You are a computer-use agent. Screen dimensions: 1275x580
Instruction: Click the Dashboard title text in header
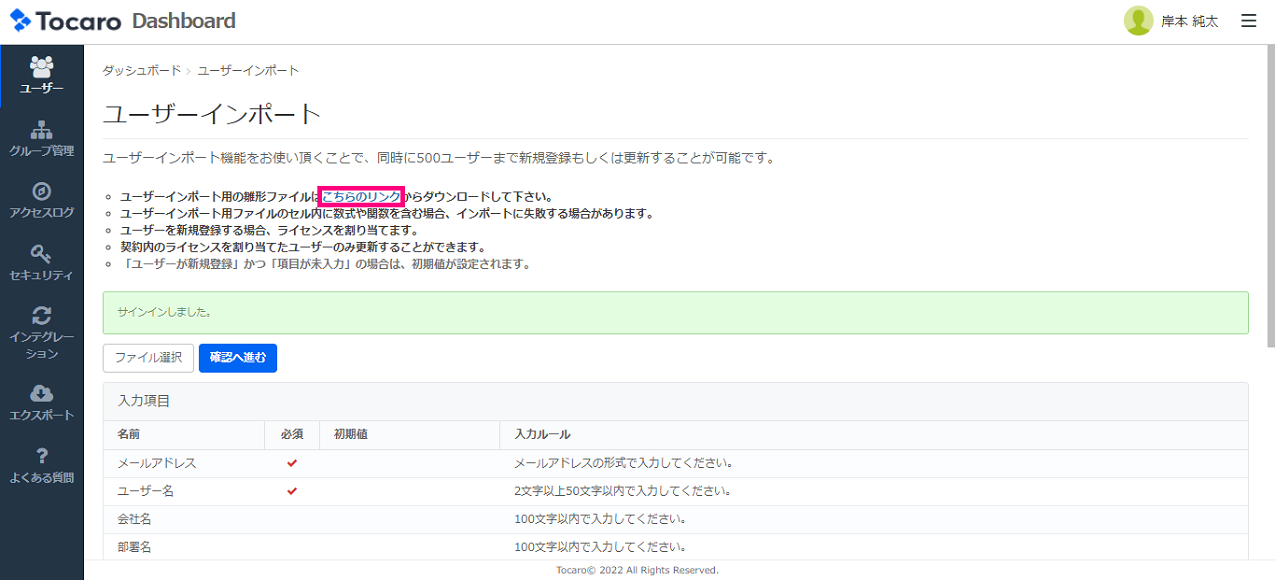[184, 21]
